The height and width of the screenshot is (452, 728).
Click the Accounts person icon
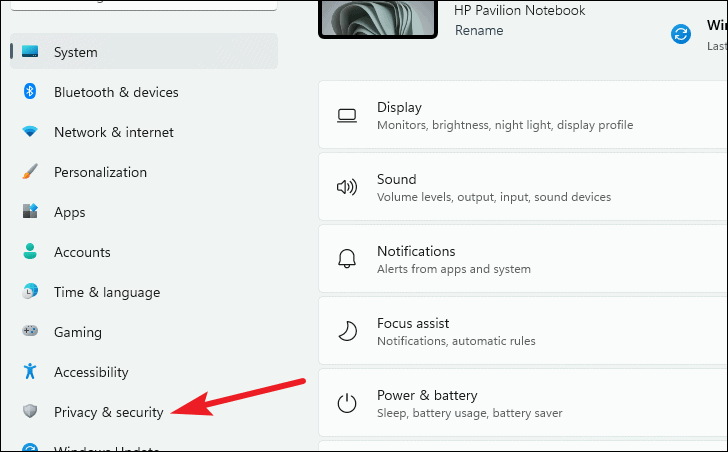click(30, 252)
